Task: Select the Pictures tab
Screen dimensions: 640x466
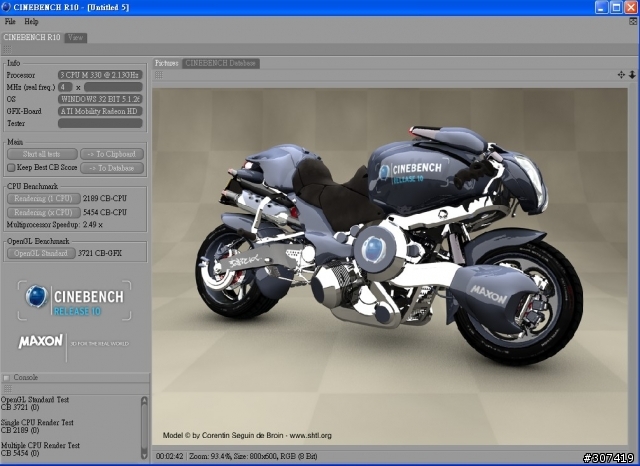Action: (167, 63)
